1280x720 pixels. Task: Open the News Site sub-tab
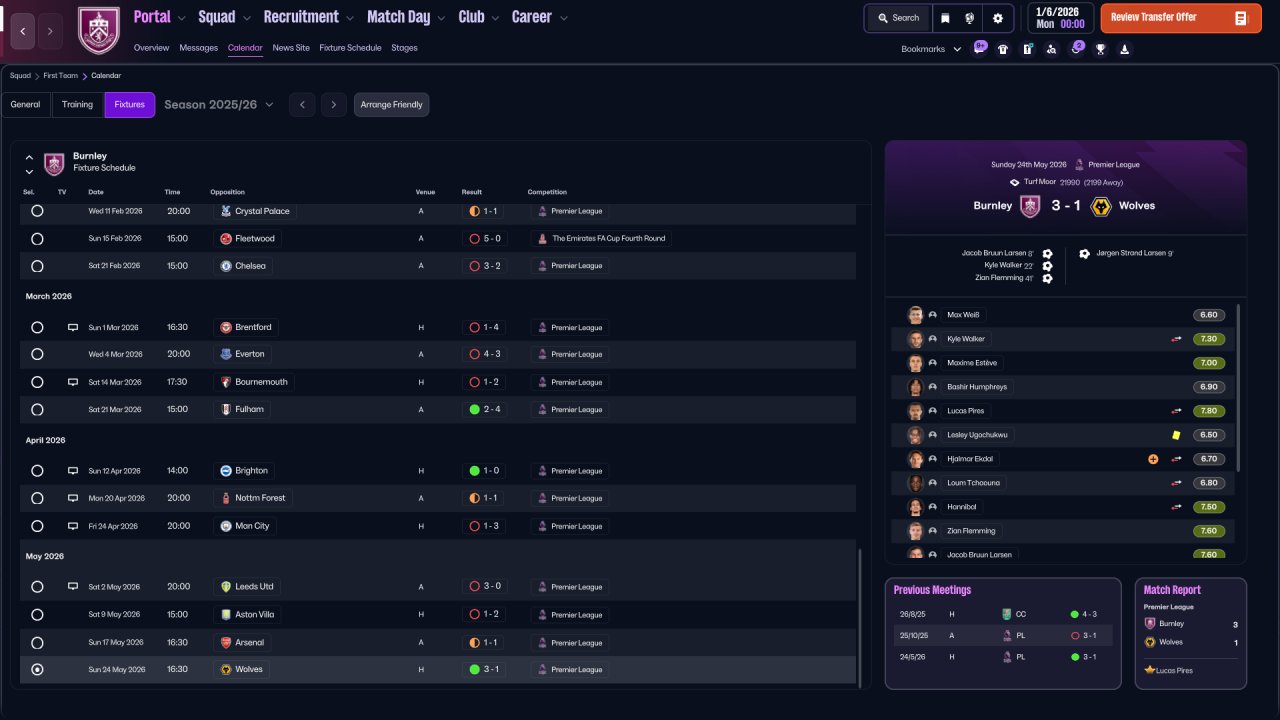tap(291, 48)
